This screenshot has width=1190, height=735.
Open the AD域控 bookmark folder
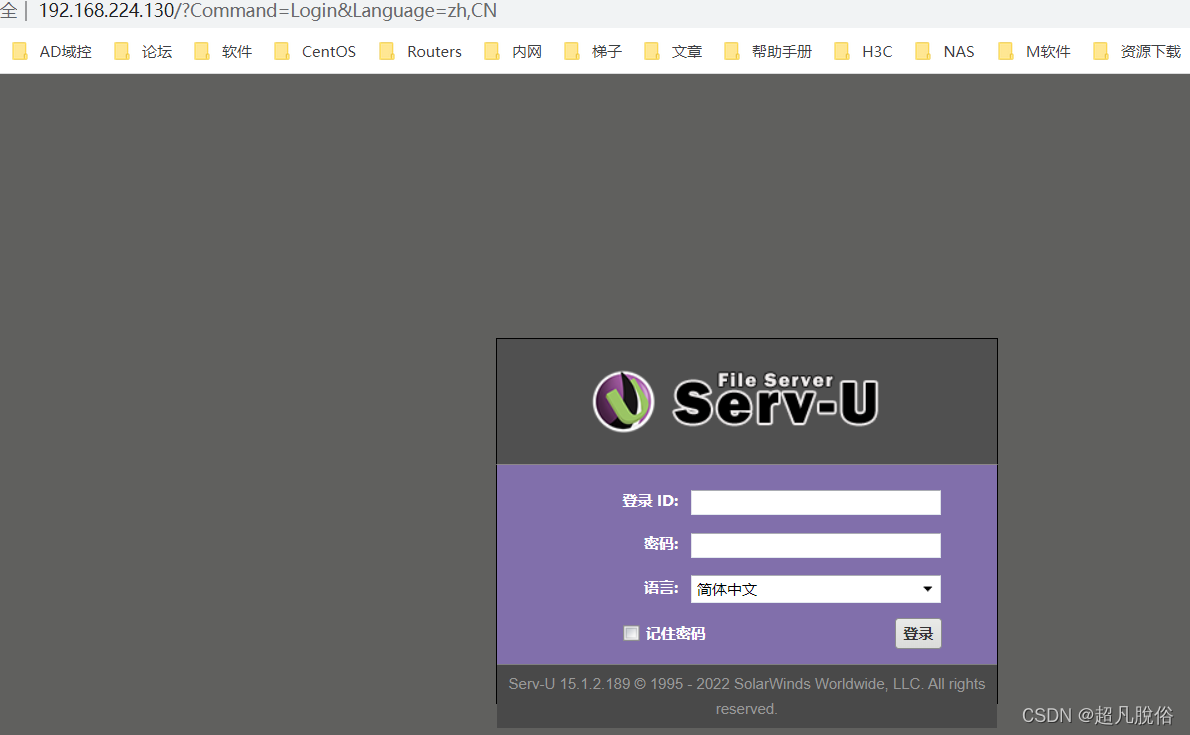tap(52, 52)
